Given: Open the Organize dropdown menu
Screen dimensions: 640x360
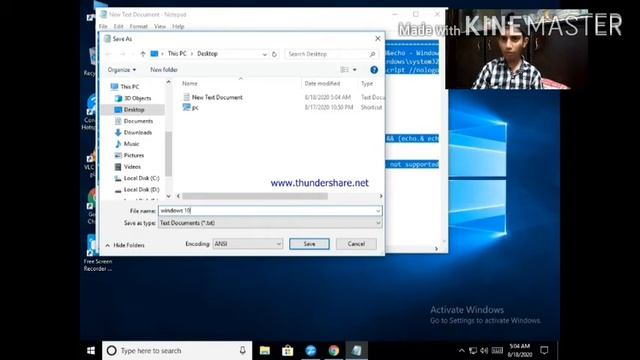Looking at the screenshot, I should pos(122,70).
